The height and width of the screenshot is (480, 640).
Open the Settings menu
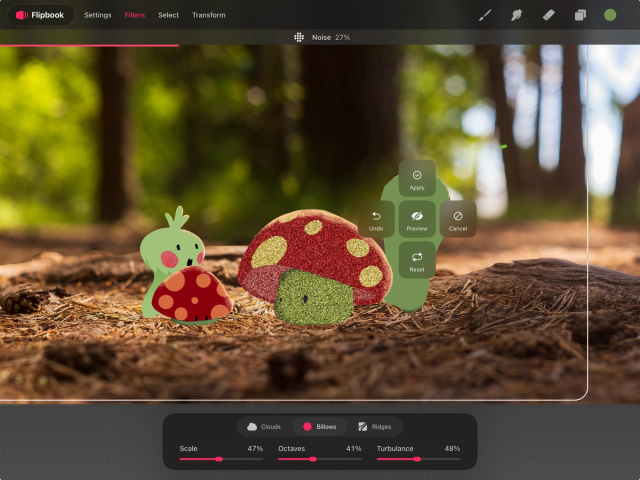point(98,15)
